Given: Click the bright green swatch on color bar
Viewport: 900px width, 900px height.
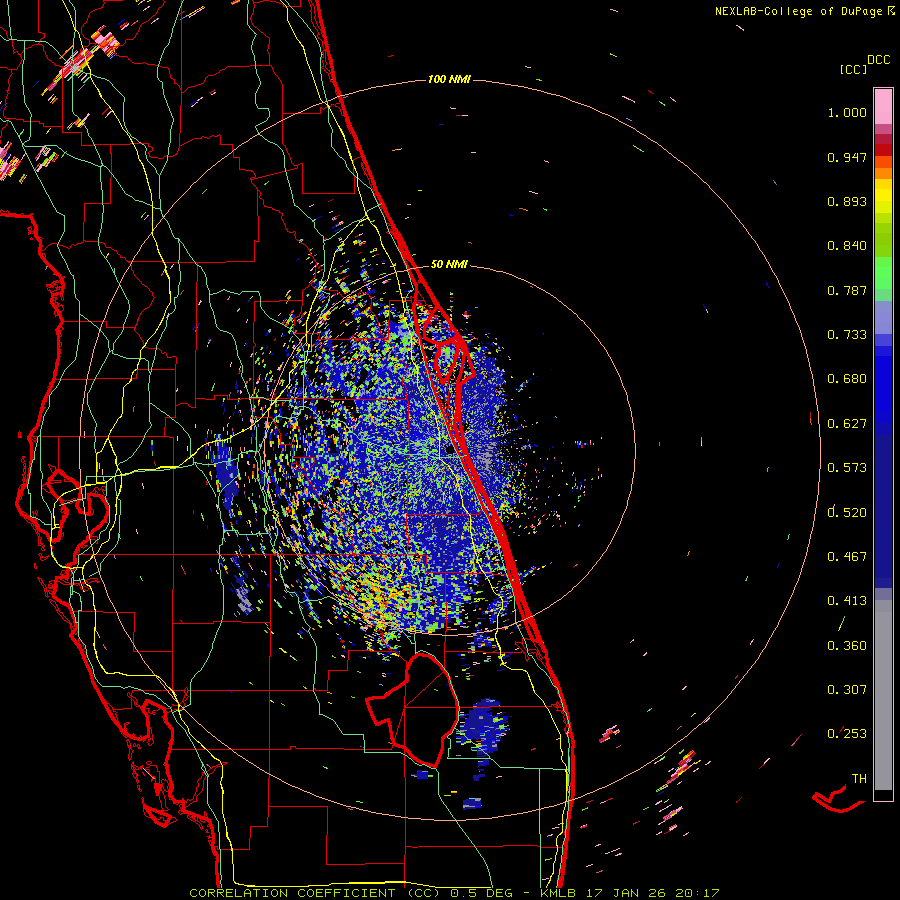Looking at the screenshot, I should point(883,273).
